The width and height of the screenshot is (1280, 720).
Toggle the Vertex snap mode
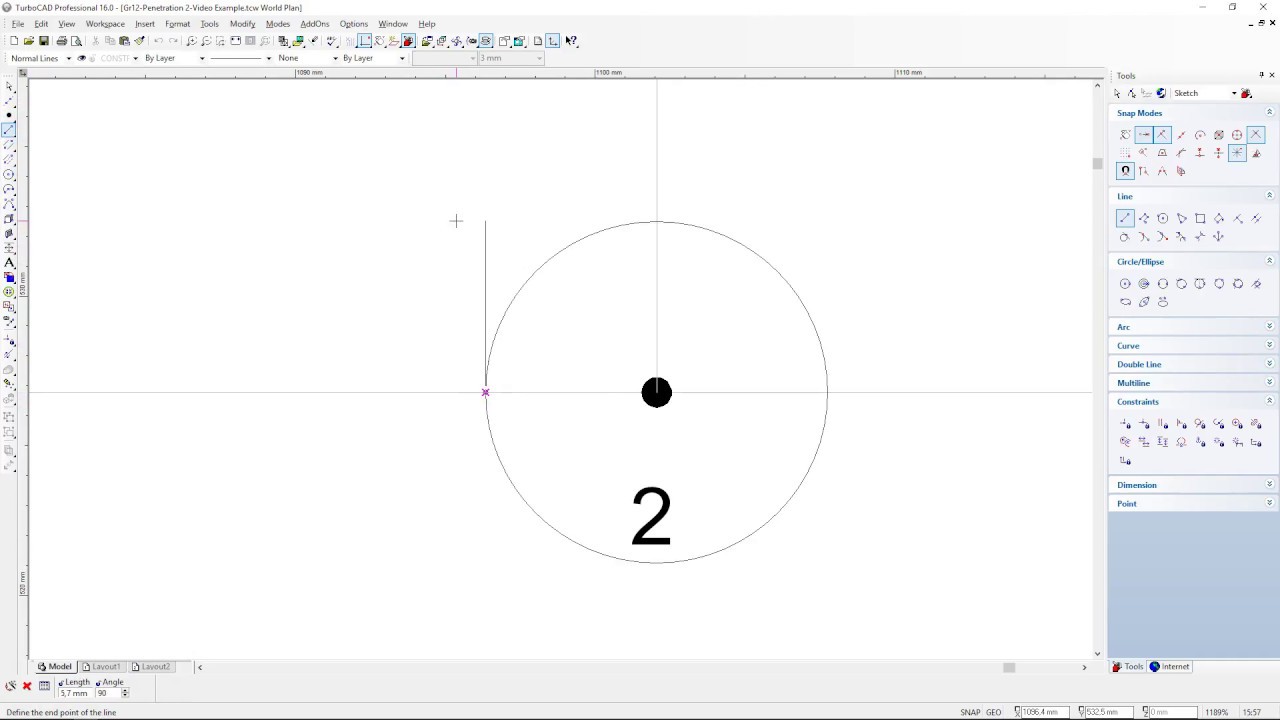tap(1144, 135)
